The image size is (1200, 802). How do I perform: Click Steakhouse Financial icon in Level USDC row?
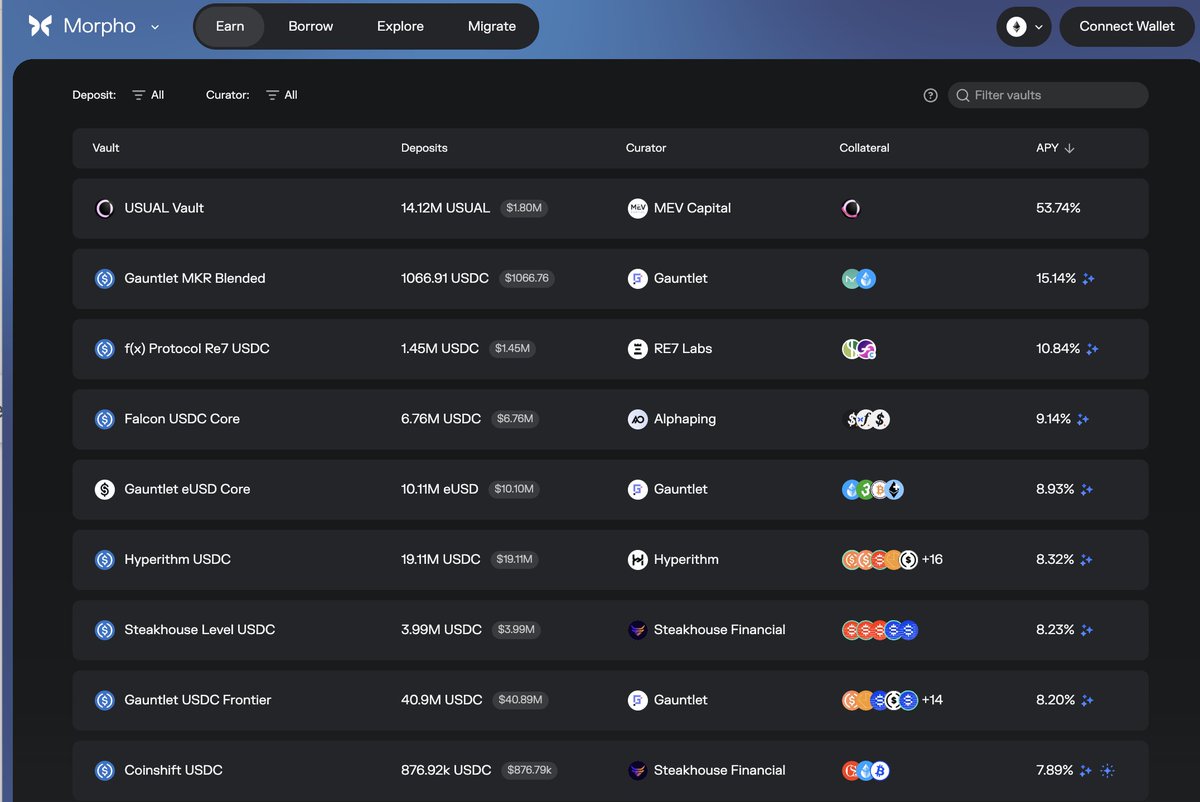pos(637,630)
